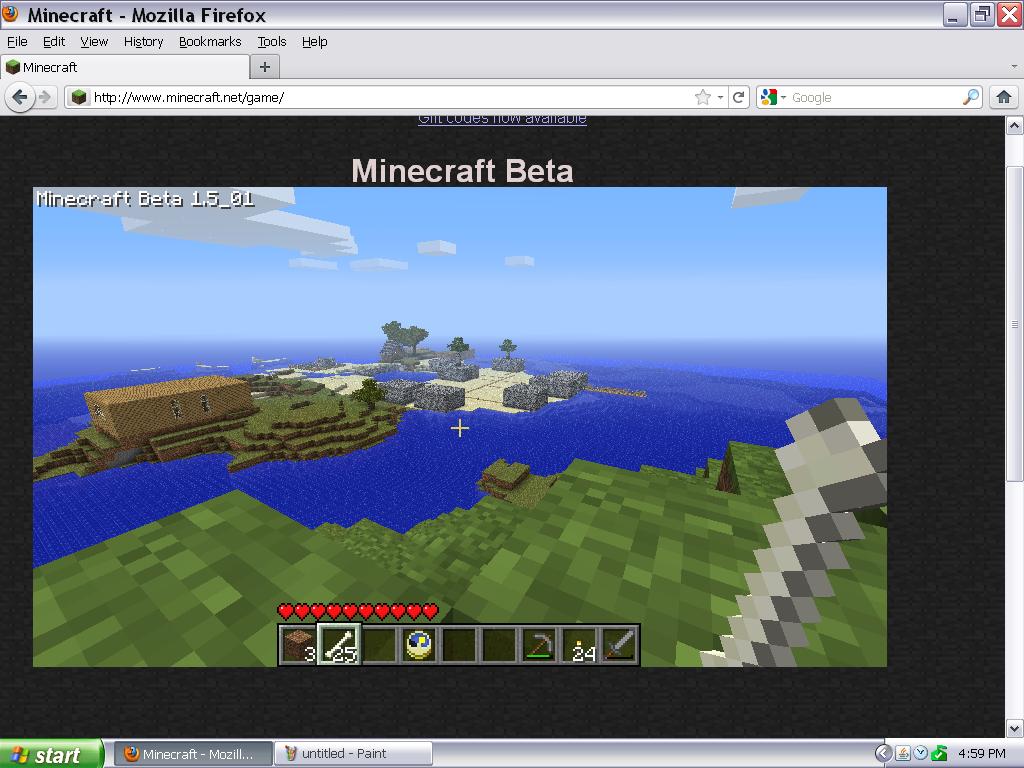Reload the page with refresh icon
Image resolution: width=1024 pixels, height=768 pixels.
coord(739,97)
